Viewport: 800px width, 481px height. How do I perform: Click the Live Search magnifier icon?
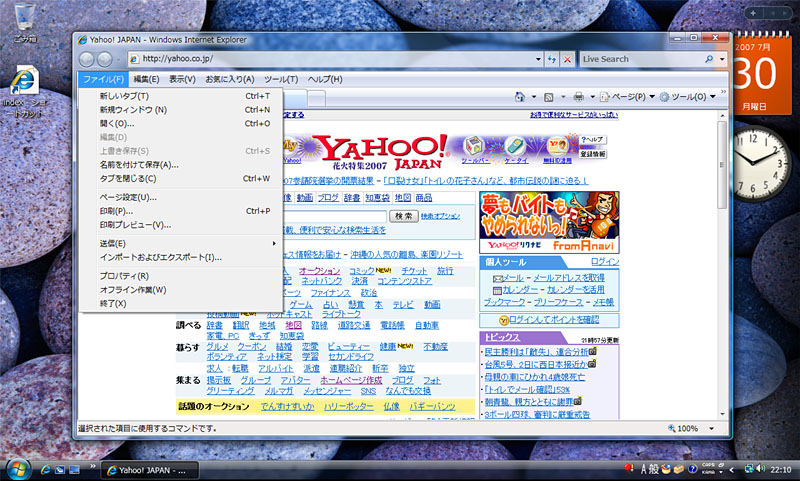[709, 59]
